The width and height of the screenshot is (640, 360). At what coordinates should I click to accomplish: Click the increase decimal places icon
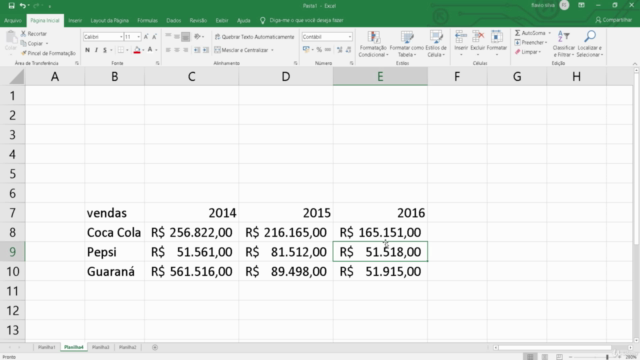(x=340, y=50)
